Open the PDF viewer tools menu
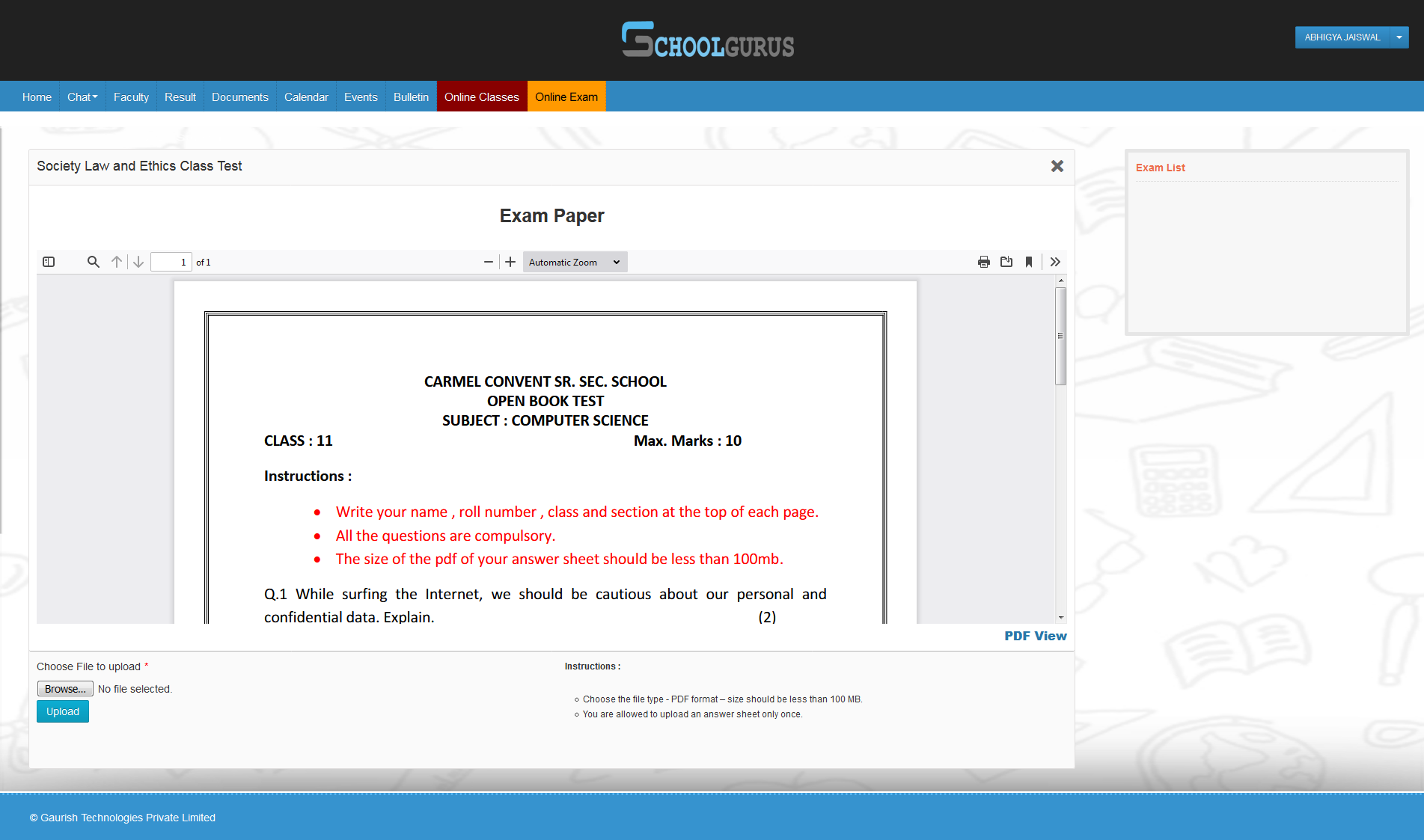The image size is (1424, 840). pyautogui.click(x=1055, y=262)
